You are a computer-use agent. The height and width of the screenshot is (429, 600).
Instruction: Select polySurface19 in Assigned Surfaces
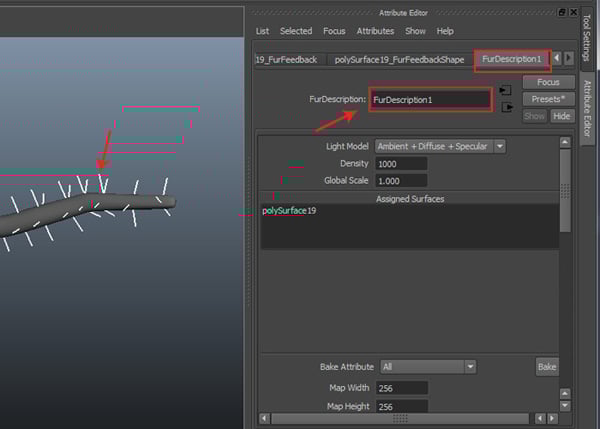[290, 211]
